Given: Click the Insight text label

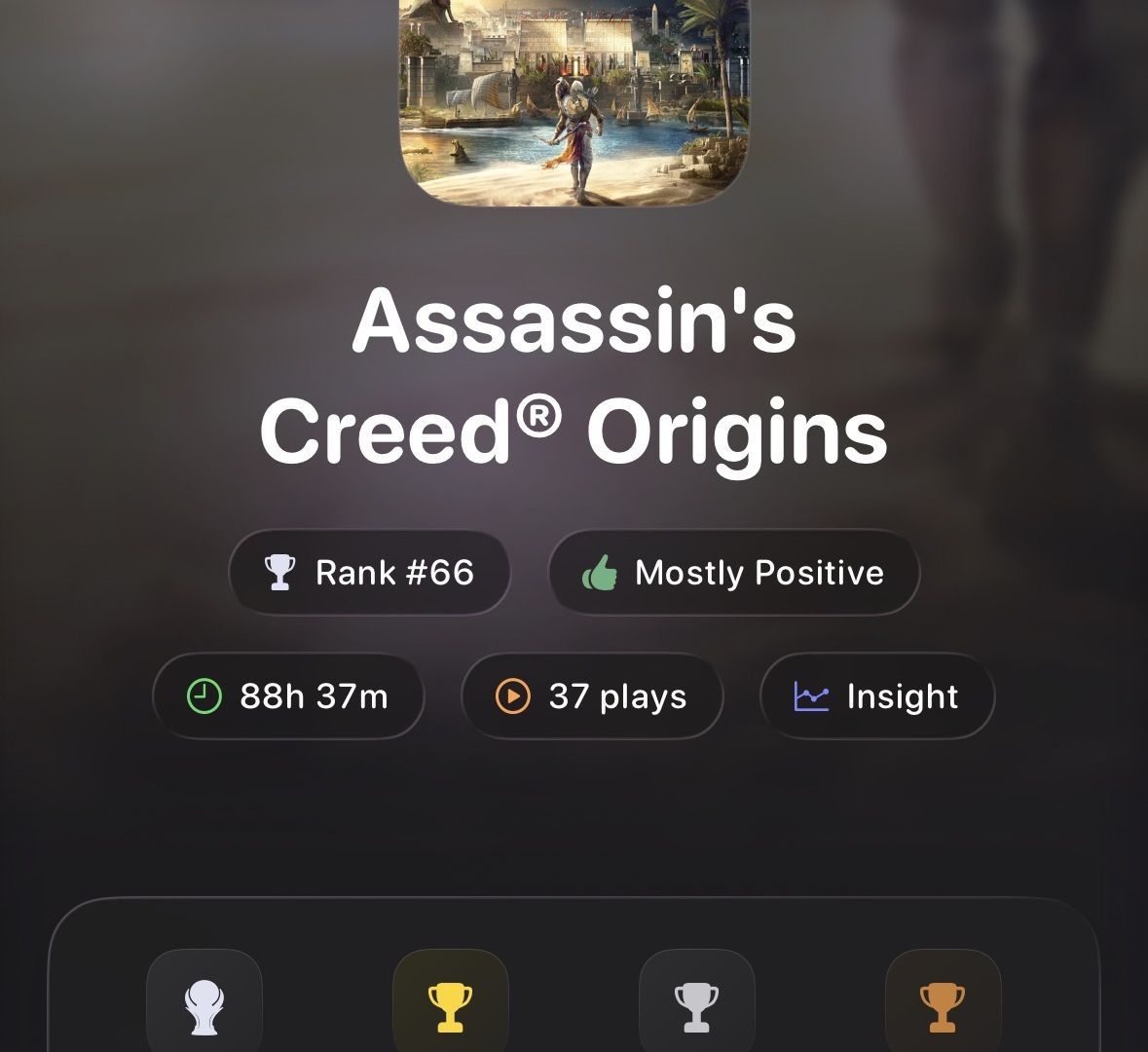Looking at the screenshot, I should (x=902, y=696).
